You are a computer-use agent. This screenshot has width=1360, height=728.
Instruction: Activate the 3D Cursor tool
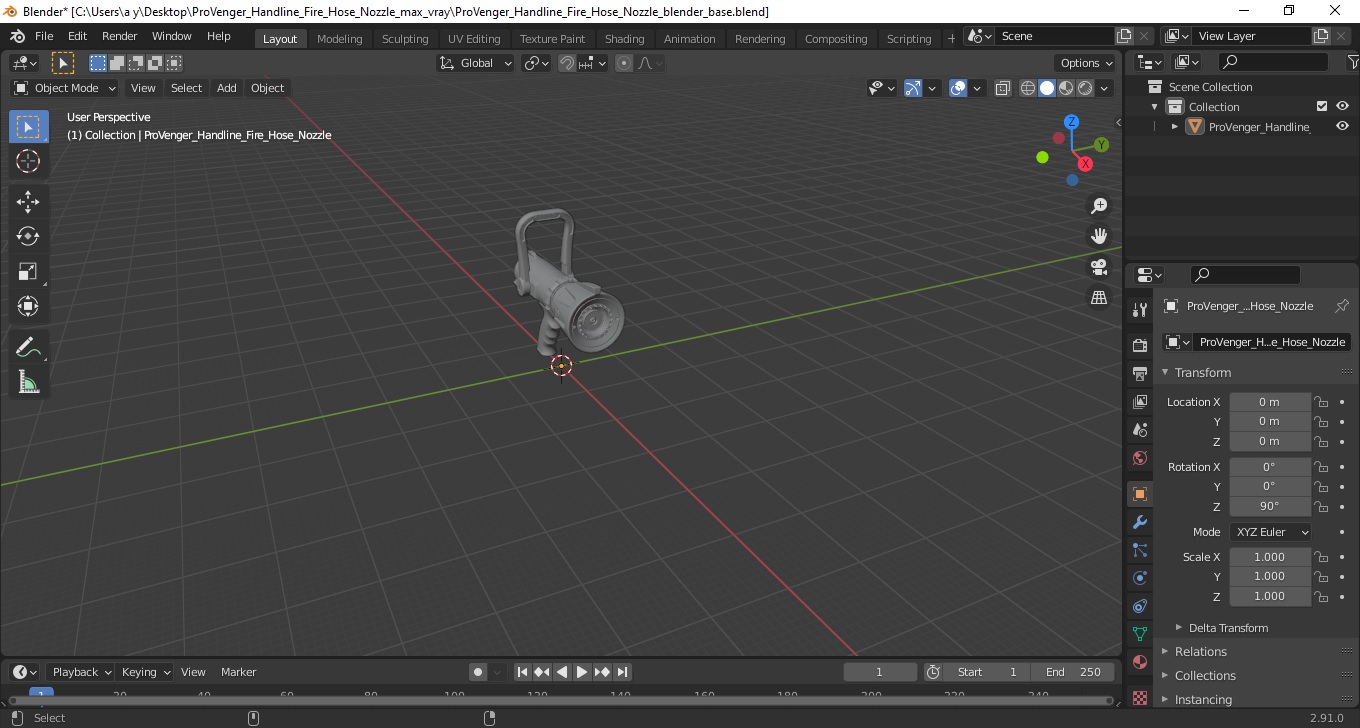pos(28,161)
